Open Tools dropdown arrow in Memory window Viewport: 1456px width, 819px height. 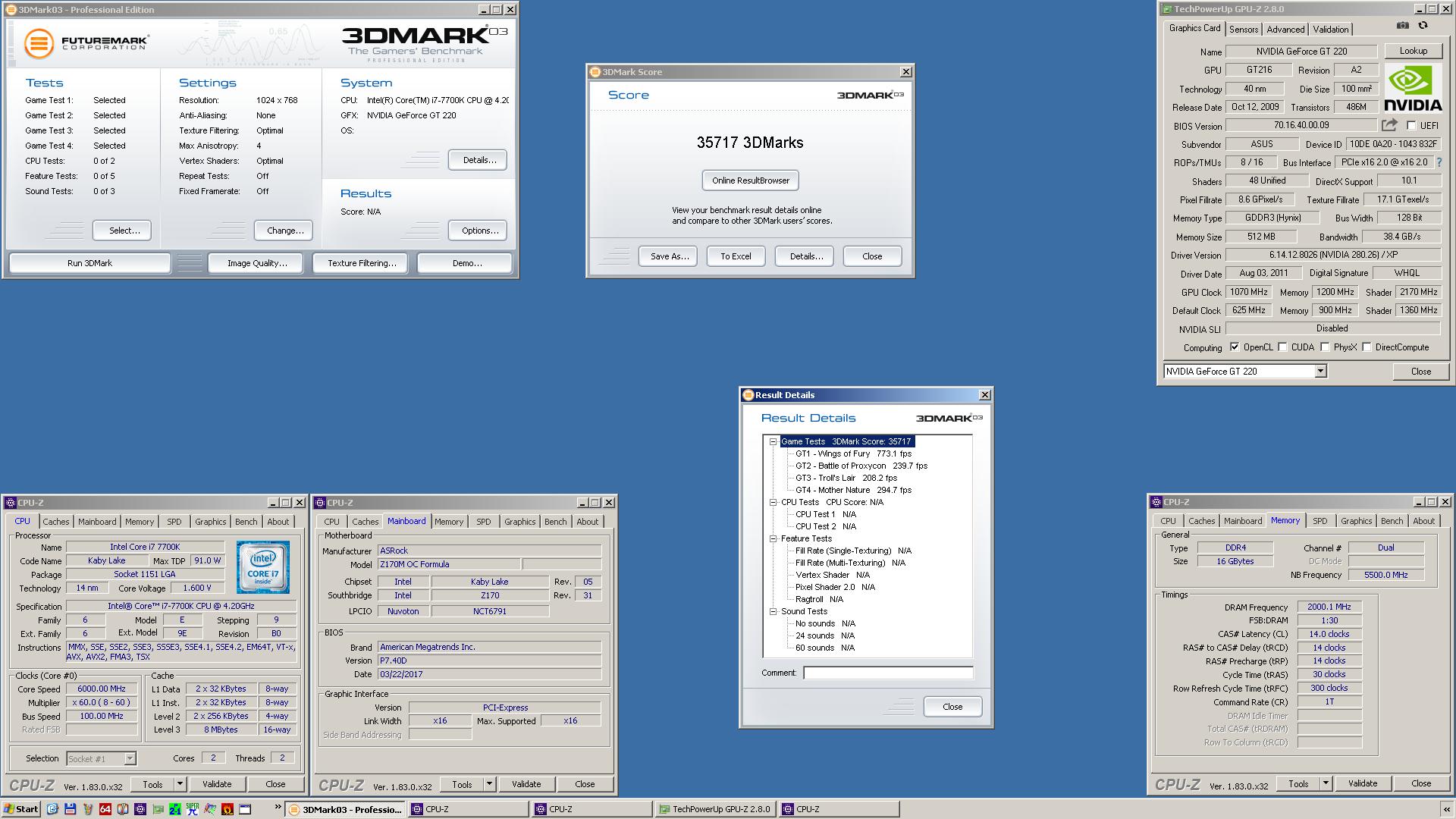click(1326, 783)
